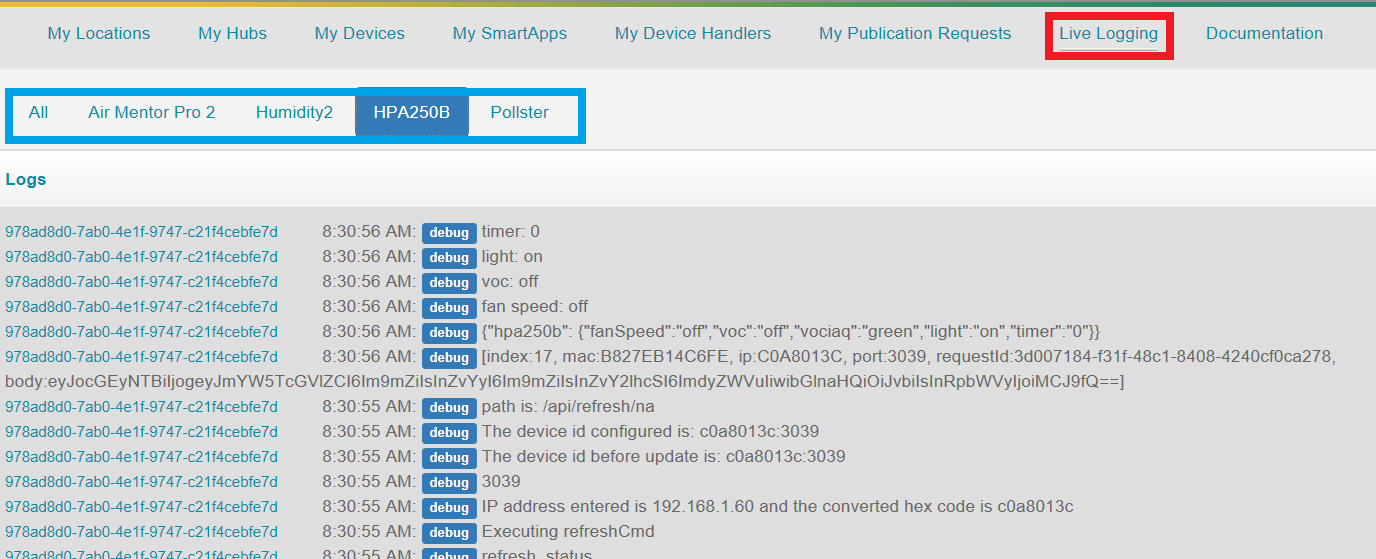Click the debug badge beside the hpa250b JSON

[x=449, y=333]
